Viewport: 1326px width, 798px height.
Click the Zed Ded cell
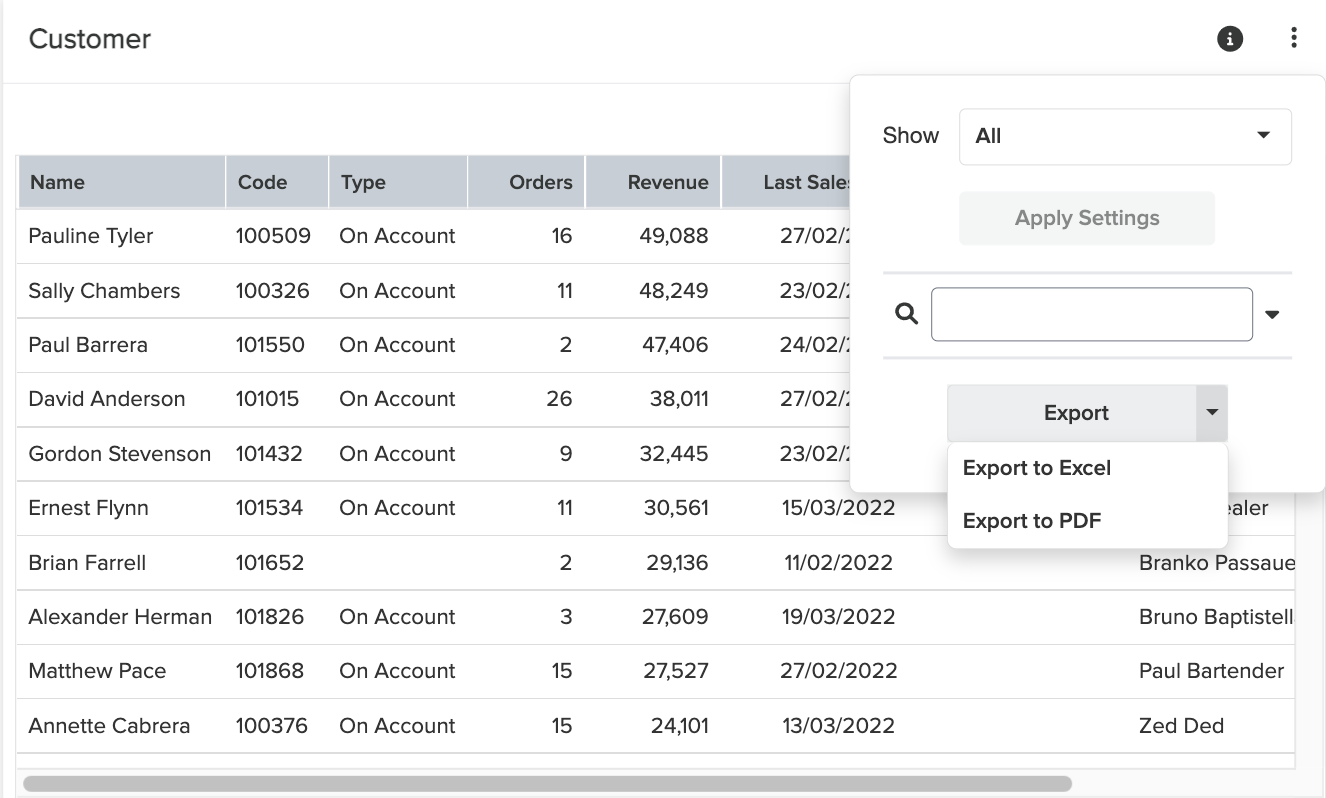[1181, 726]
